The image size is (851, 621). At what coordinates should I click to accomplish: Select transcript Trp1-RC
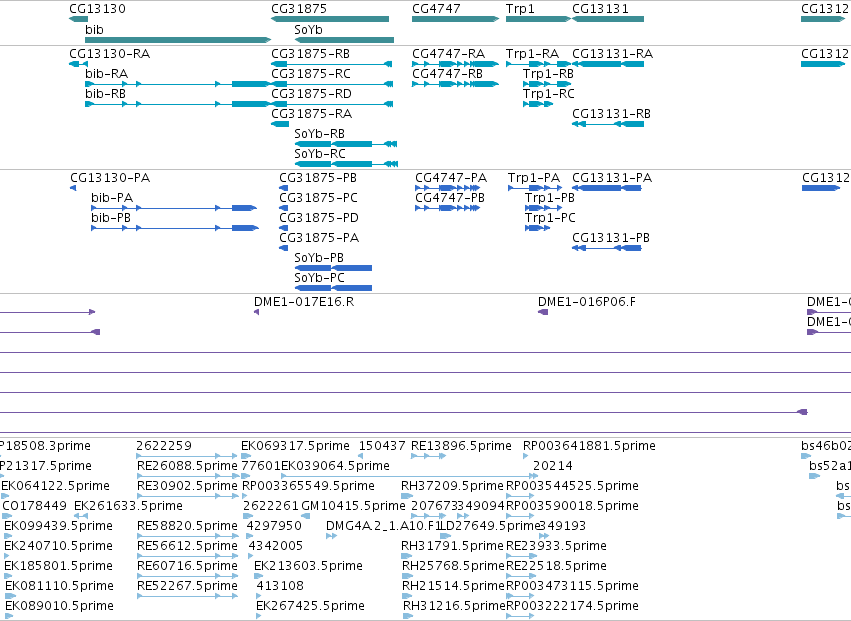(549, 94)
